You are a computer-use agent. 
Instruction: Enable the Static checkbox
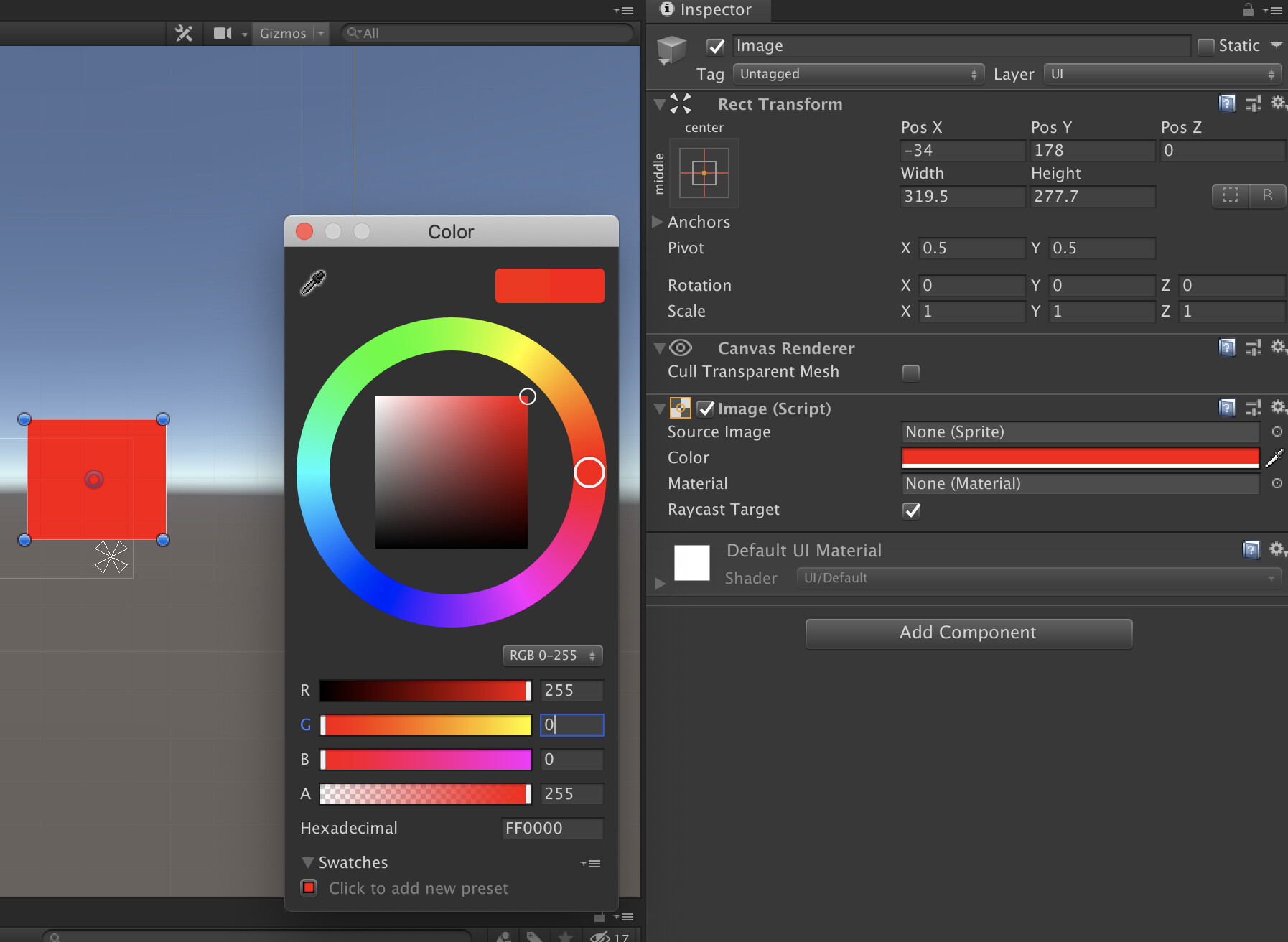click(1207, 45)
